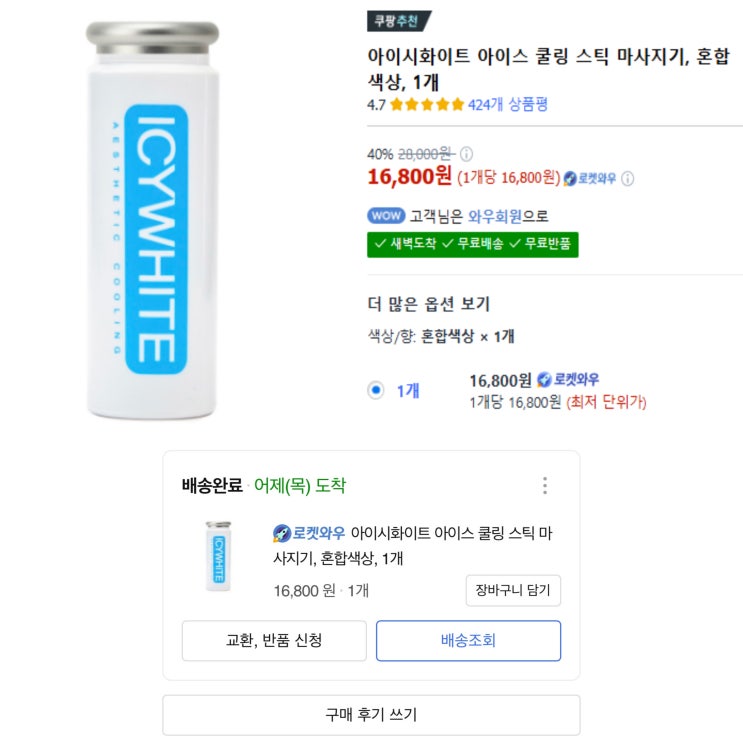Image resolution: width=743 pixels, height=743 pixels.
Task: Click the info icon beside the 28,000원 original price
Action: tap(466, 154)
